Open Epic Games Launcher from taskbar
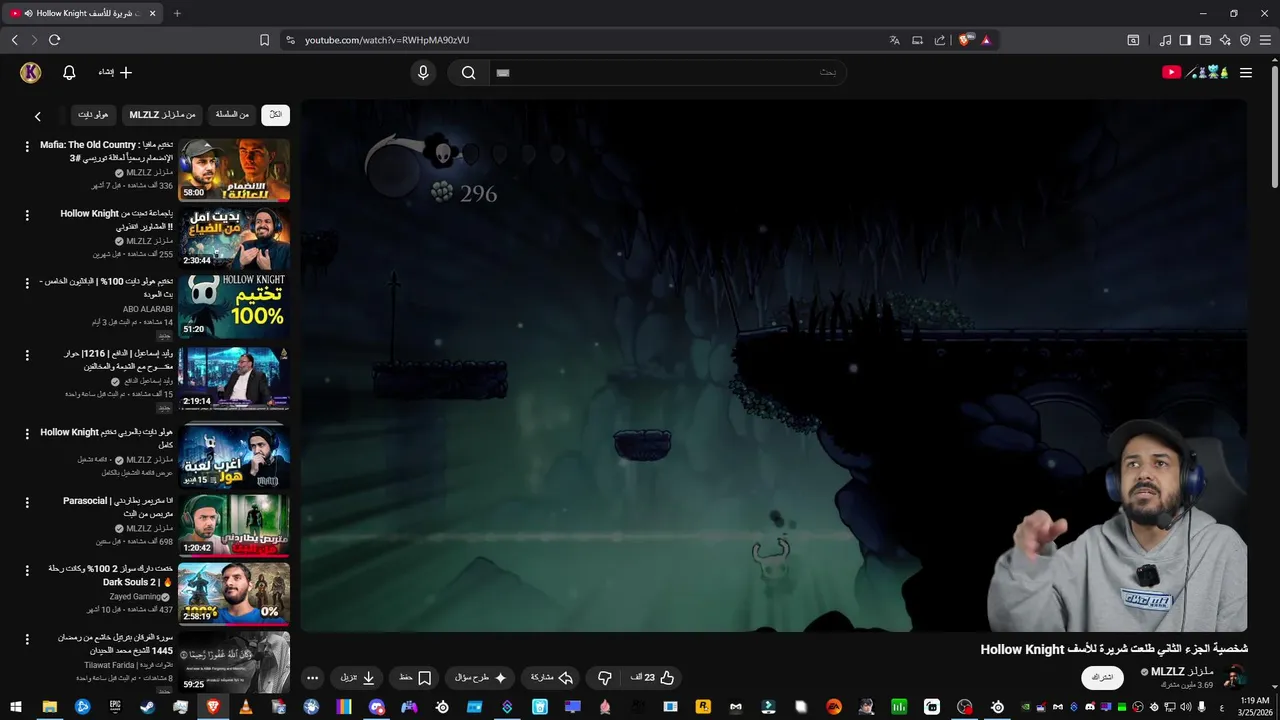 pyautogui.click(x=115, y=707)
